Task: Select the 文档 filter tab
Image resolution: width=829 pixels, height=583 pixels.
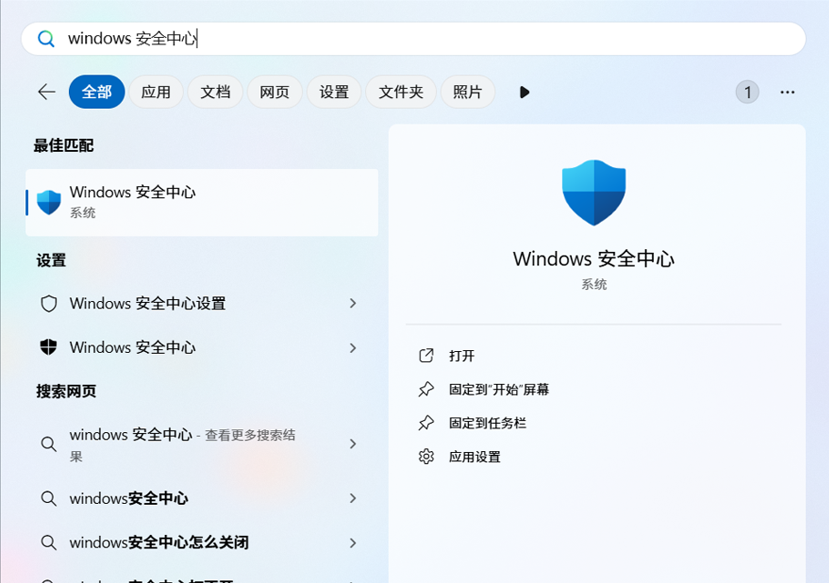Action: [x=215, y=92]
